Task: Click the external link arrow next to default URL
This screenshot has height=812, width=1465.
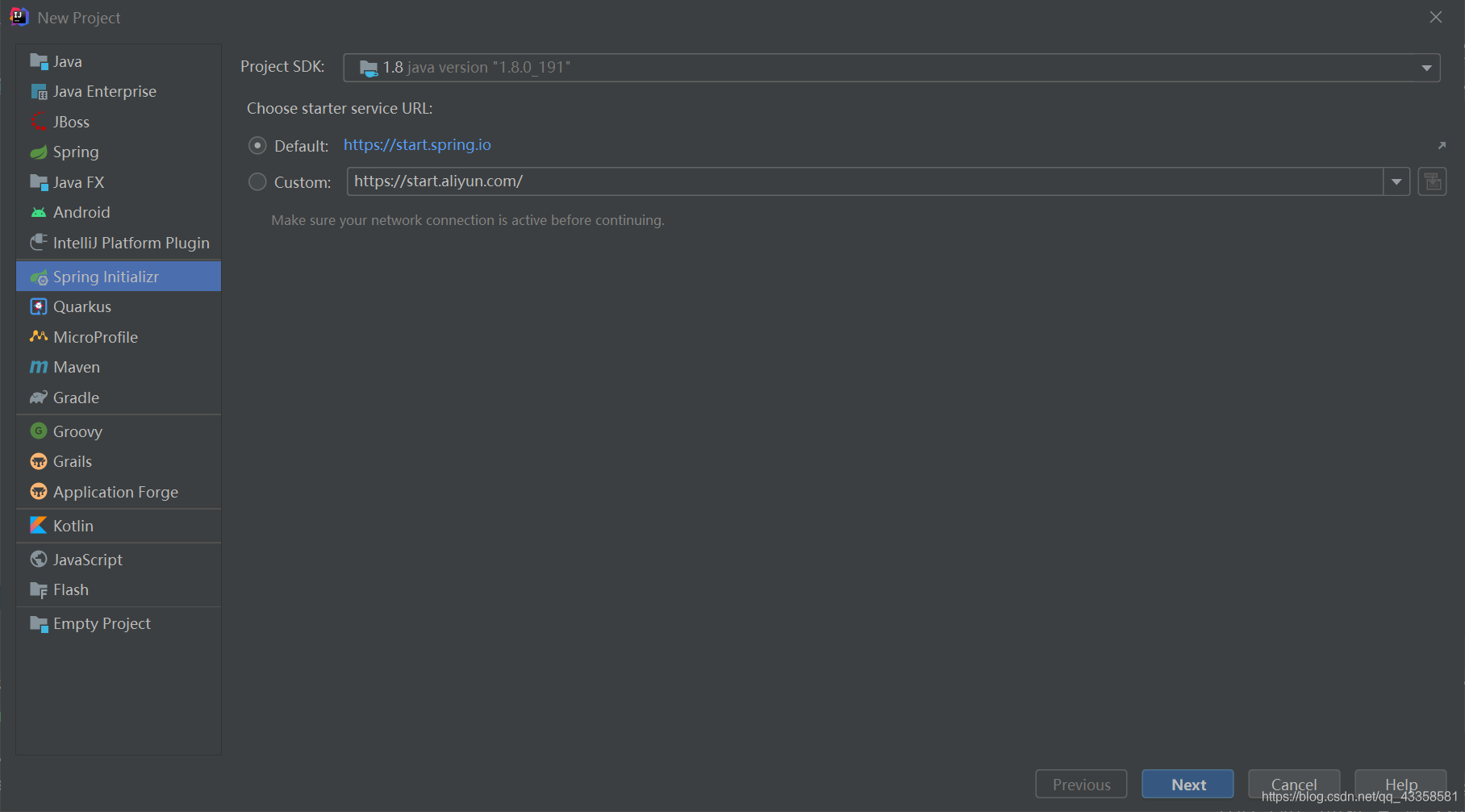Action: [1442, 145]
